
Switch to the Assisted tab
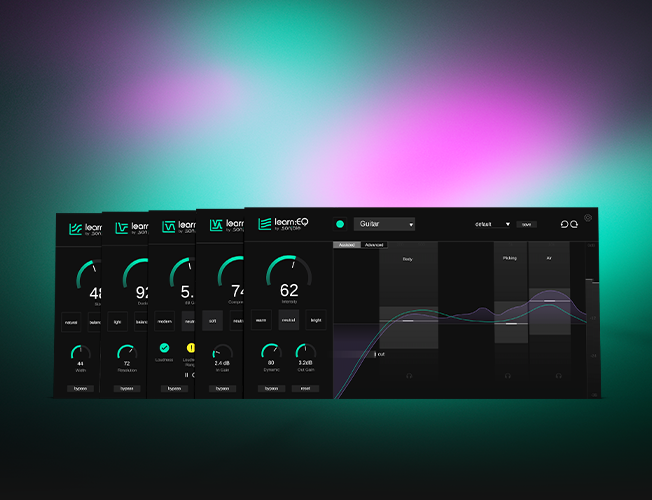[x=347, y=245]
